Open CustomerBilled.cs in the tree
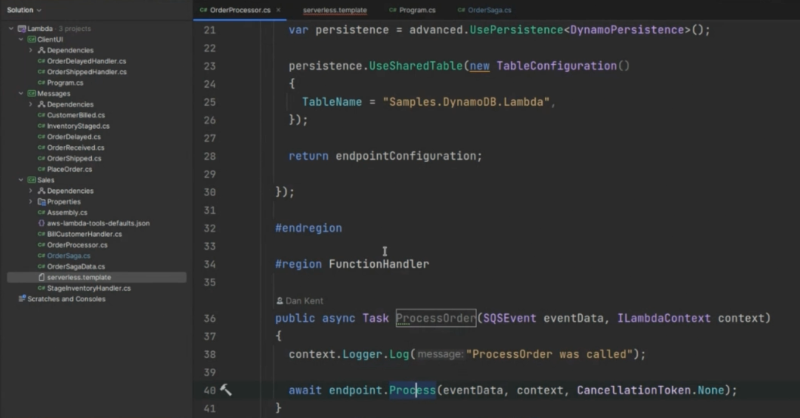This screenshot has height=418, width=800. pyautogui.click(x=76, y=115)
